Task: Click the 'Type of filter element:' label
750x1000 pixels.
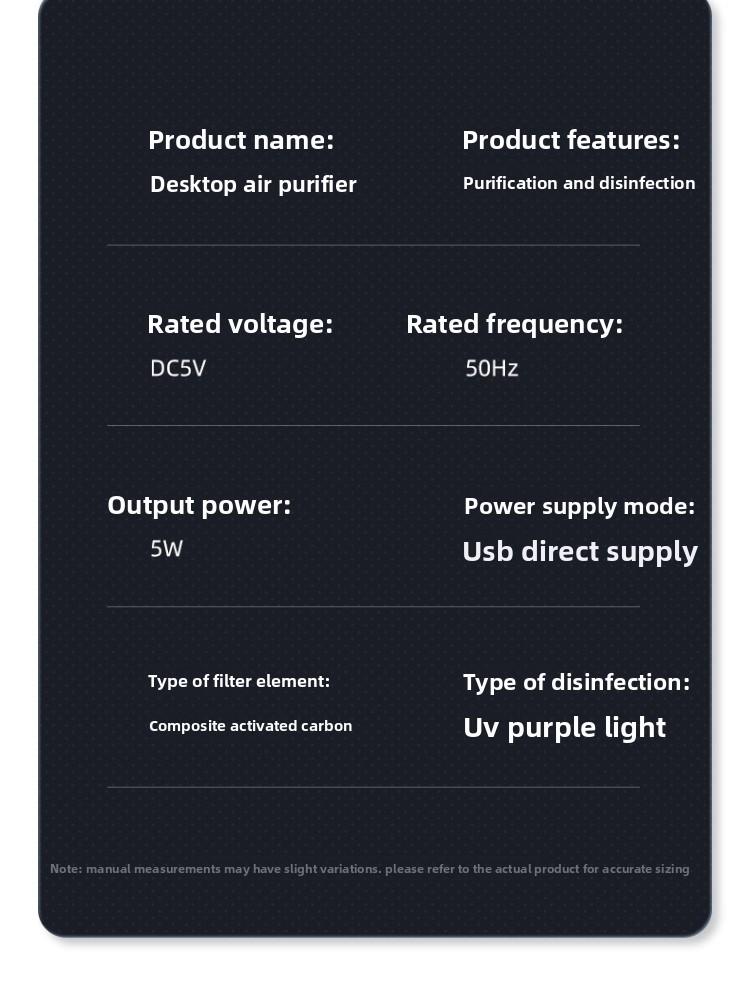Action: pyautogui.click(x=239, y=681)
